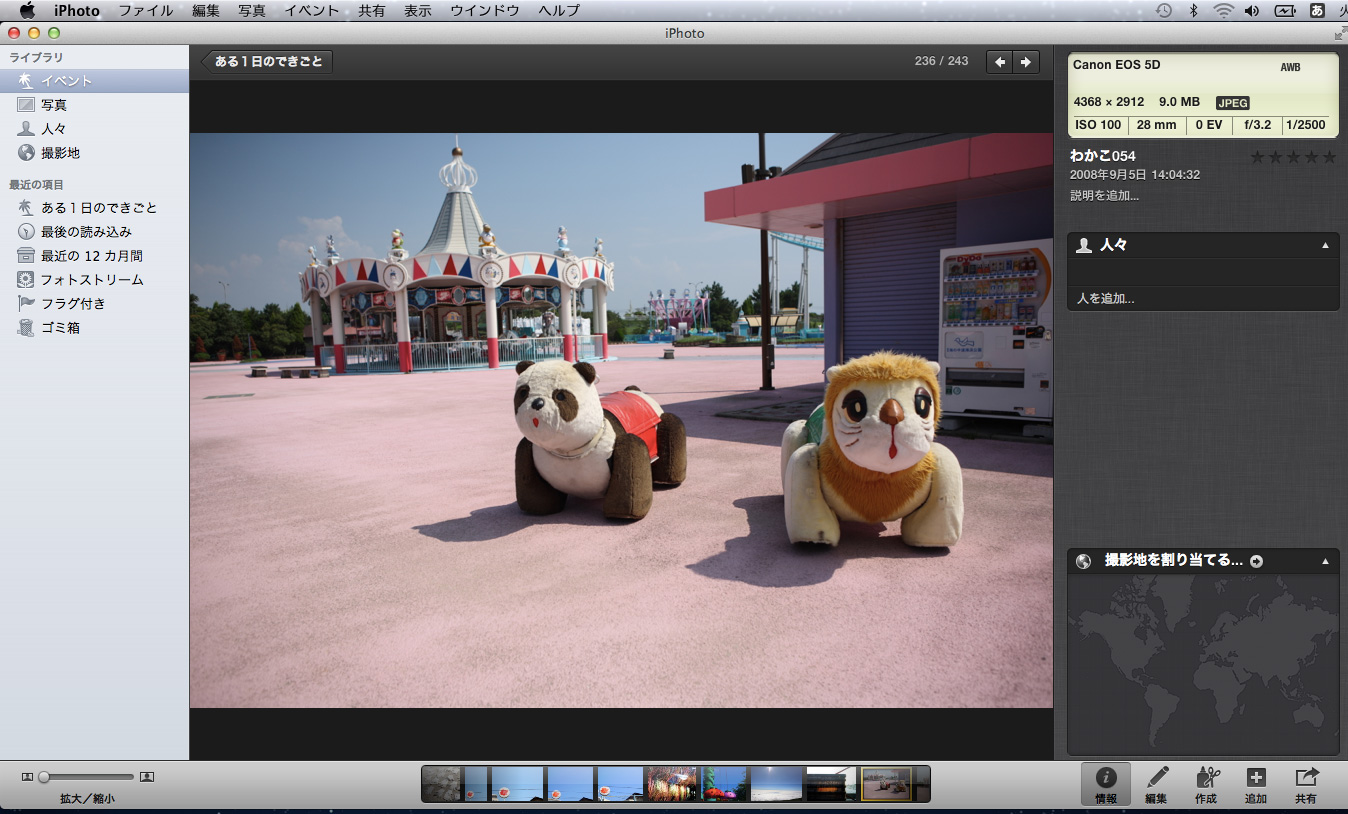Open 撮影地 (Places) in the sidebar
The width and height of the screenshot is (1348, 814).
tap(60, 153)
